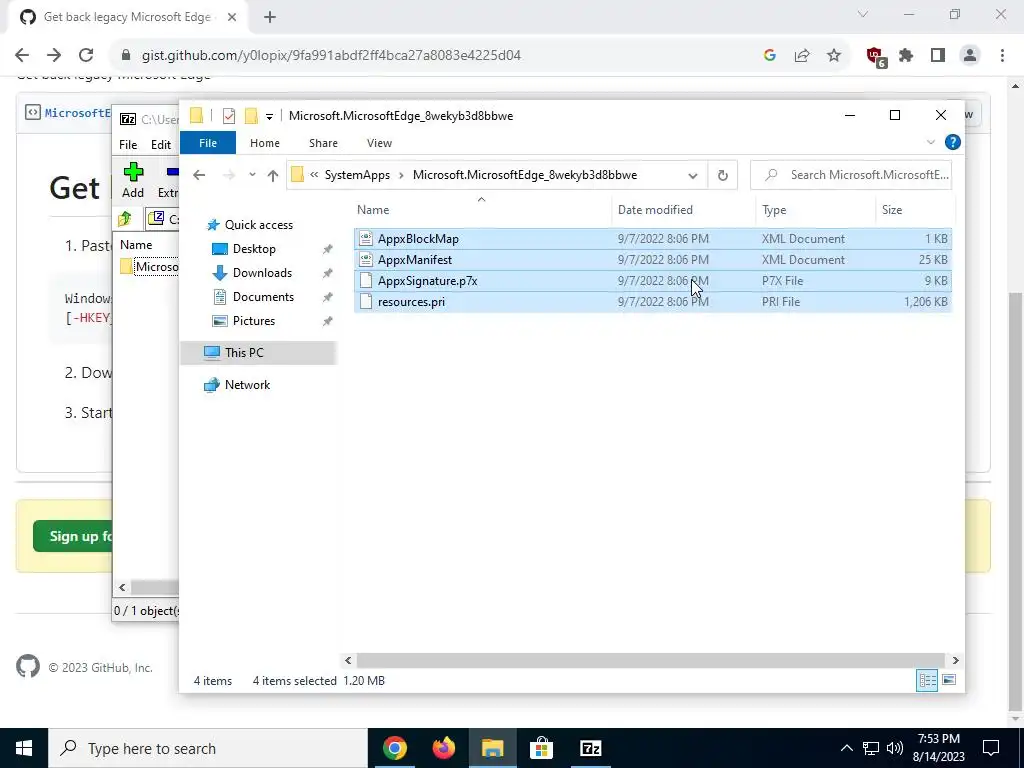
Task: Refresh the Explorer folder view
Action: [x=722, y=175]
